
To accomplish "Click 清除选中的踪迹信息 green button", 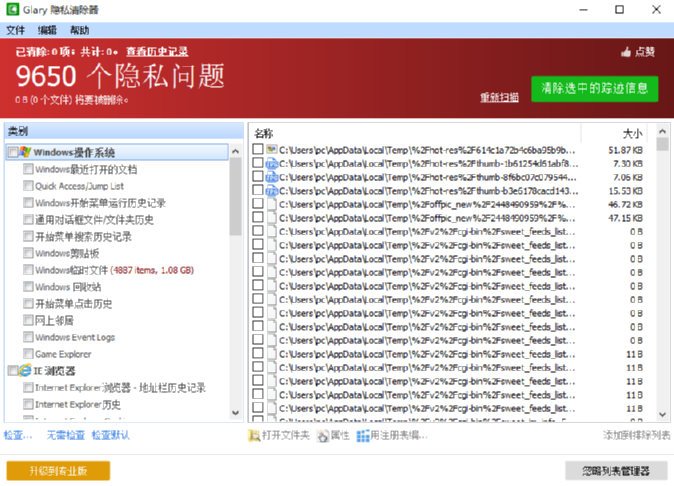I will click(594, 89).
